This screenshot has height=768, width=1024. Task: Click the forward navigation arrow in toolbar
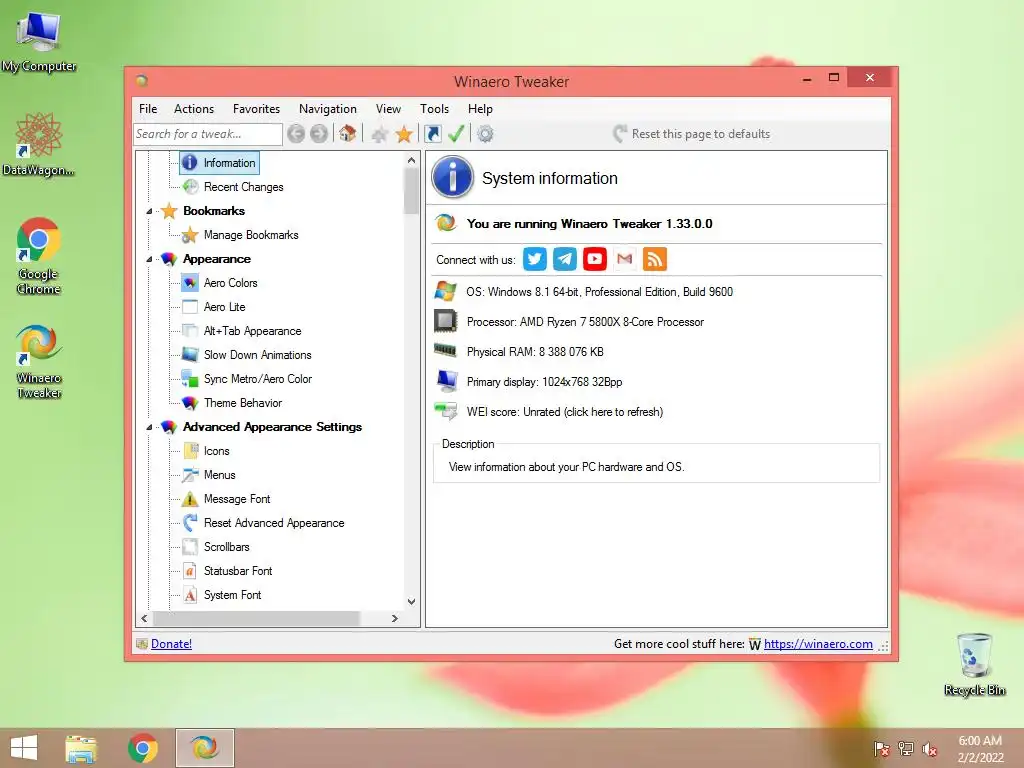[x=319, y=134]
